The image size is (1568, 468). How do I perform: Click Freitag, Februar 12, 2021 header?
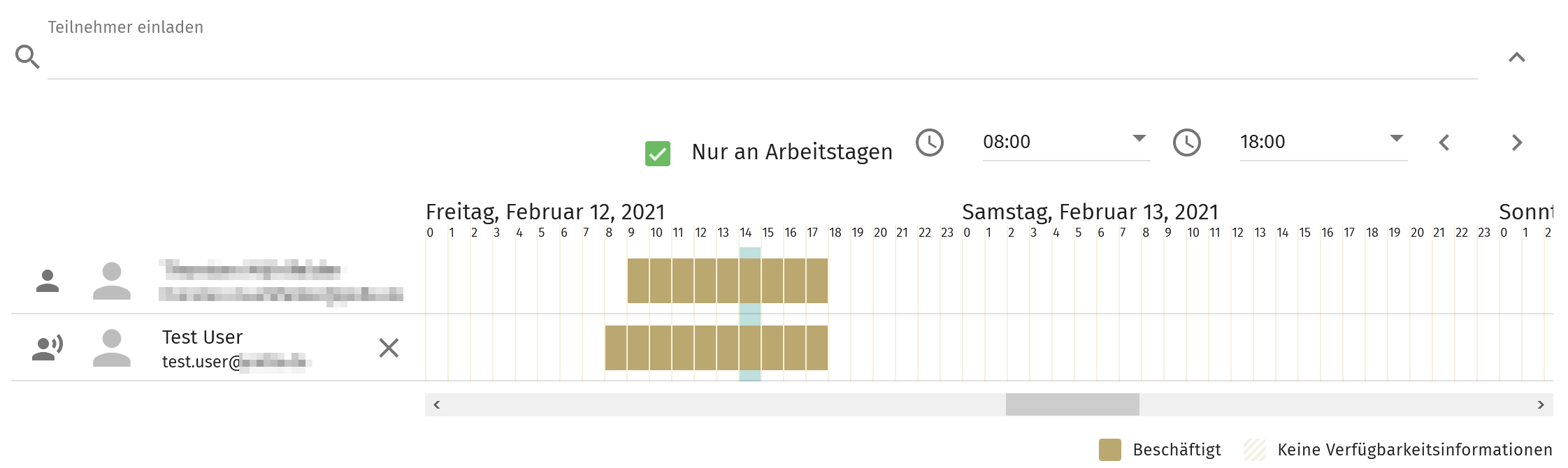[x=545, y=212]
